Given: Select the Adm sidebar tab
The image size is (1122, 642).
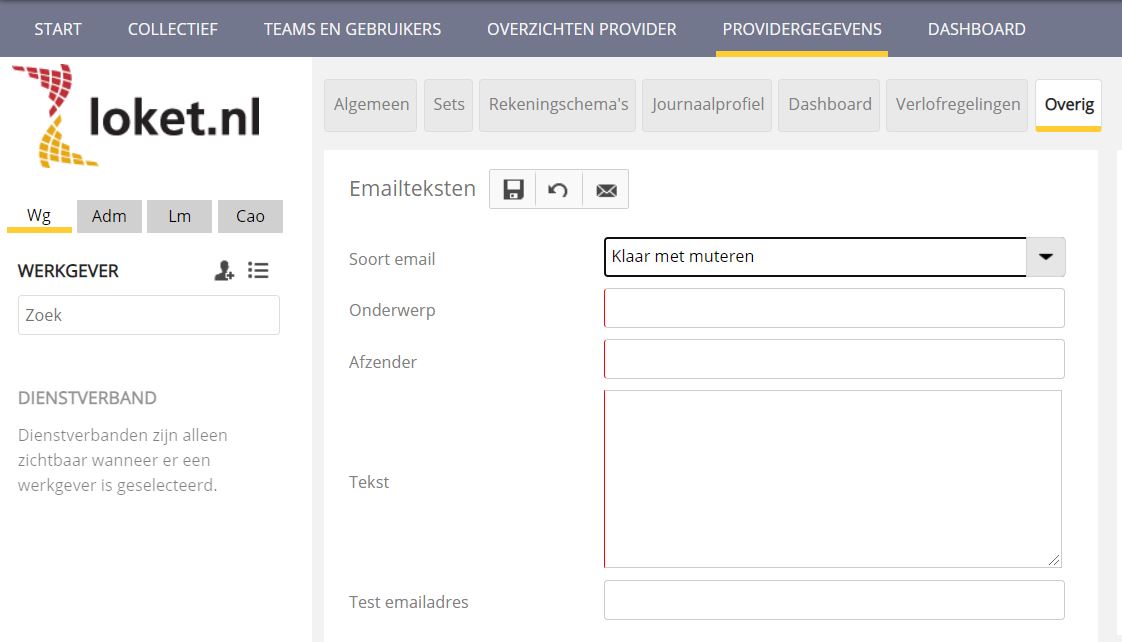Looking at the screenshot, I should point(109,216).
